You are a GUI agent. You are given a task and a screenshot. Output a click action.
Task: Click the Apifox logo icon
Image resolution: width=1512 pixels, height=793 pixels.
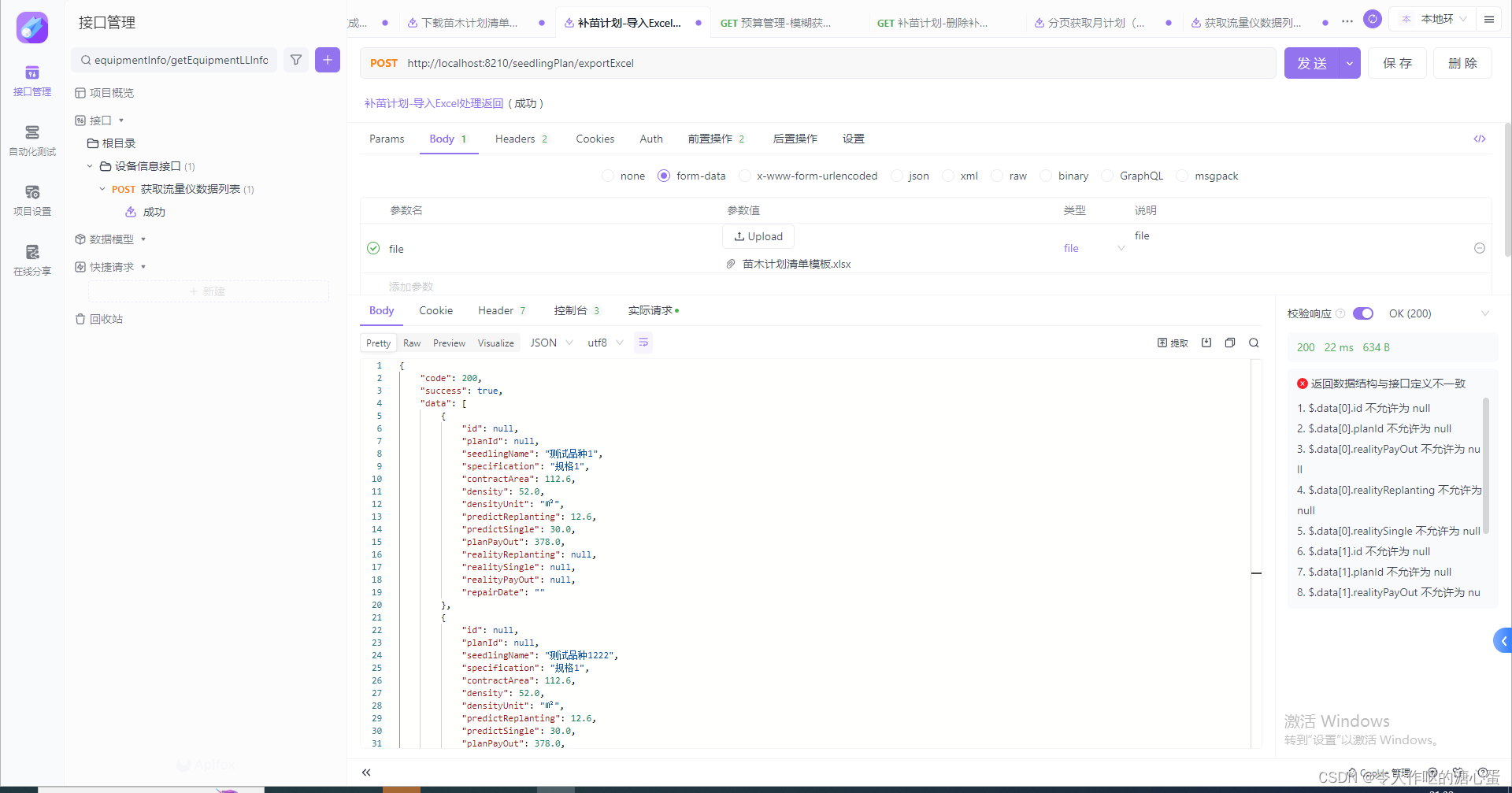[32, 28]
